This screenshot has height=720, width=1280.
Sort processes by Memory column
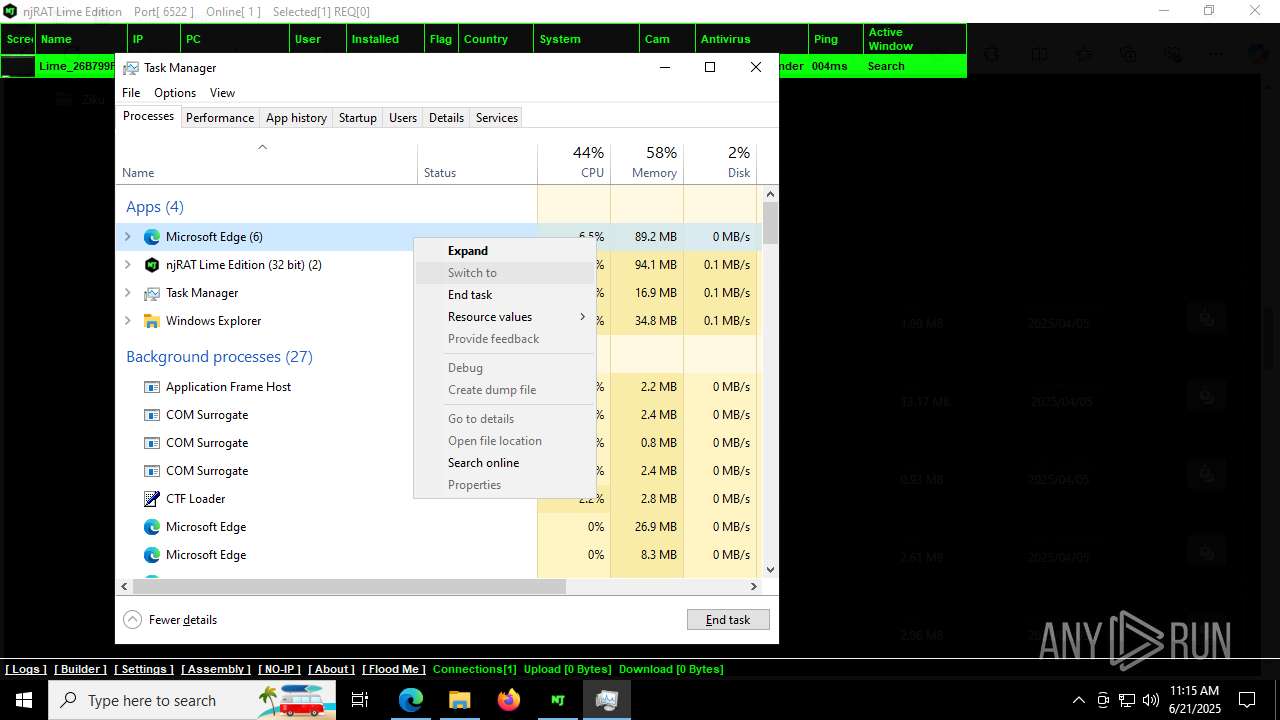(x=647, y=163)
